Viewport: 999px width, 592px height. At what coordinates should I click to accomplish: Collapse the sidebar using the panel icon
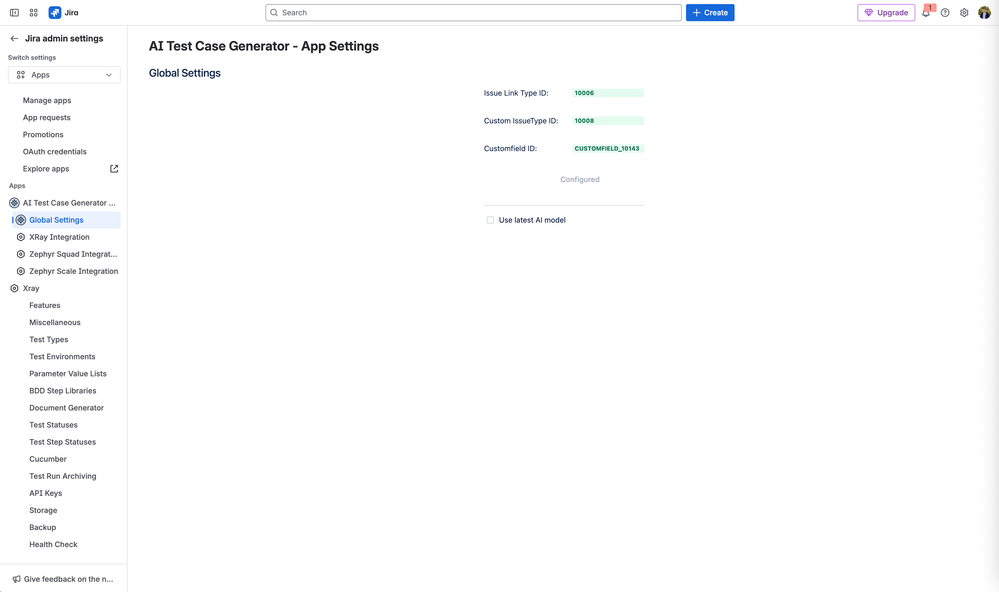[x=14, y=13]
